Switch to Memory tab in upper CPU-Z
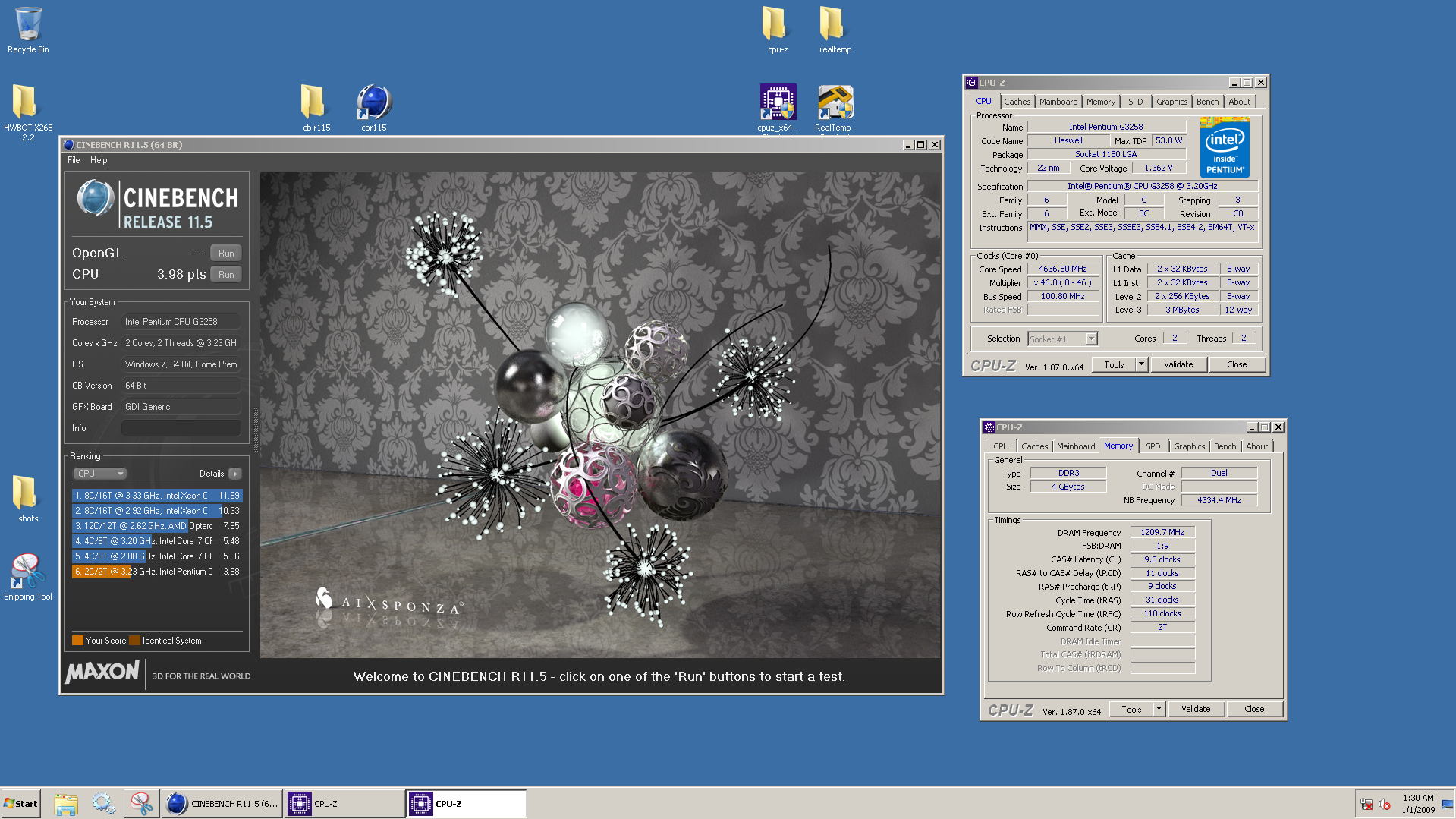The width and height of the screenshot is (1456, 819). click(x=1100, y=102)
